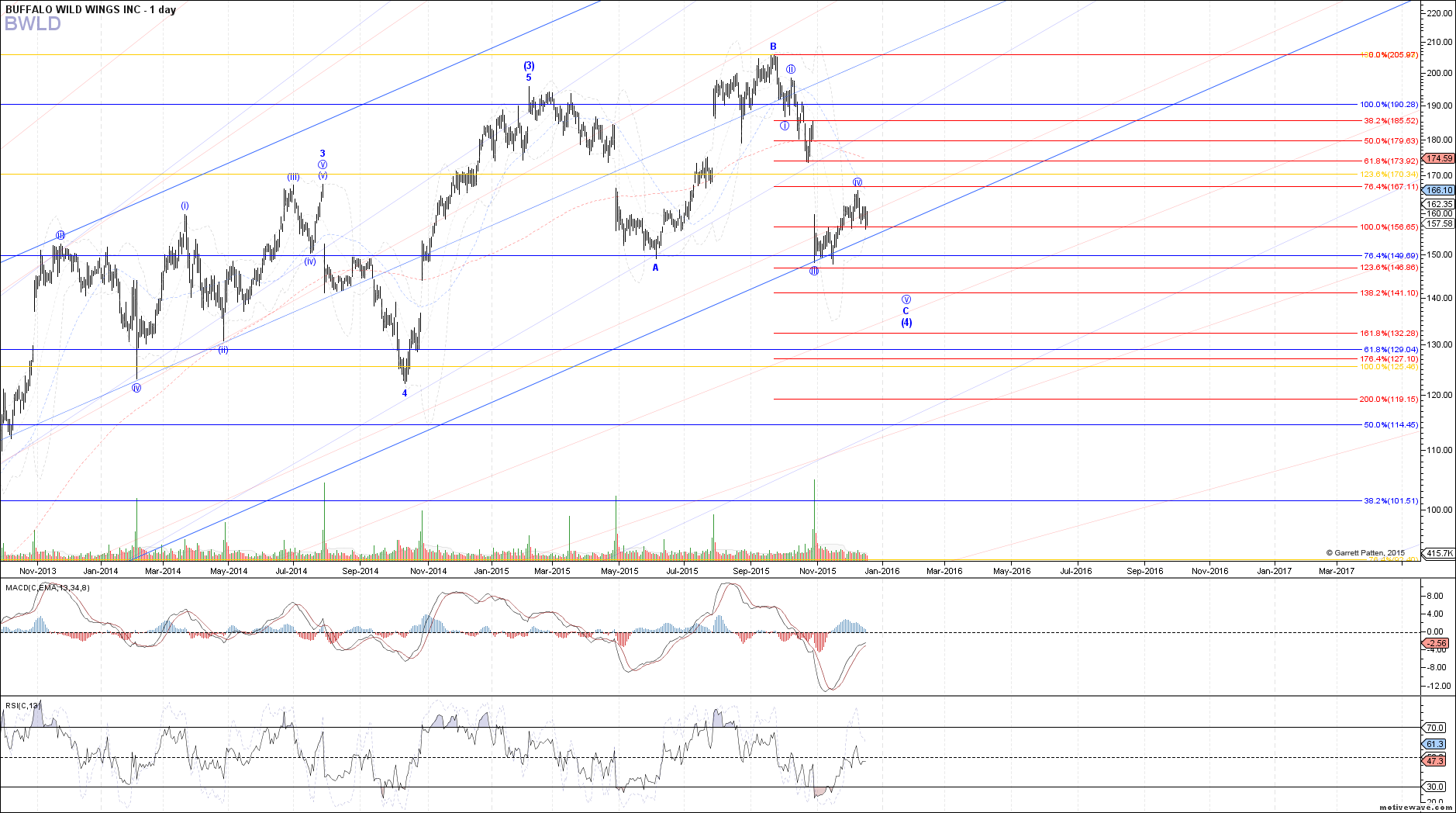Select the 50.0%(179.63) retracement label
1456x813 pixels.
pyautogui.click(x=1391, y=141)
